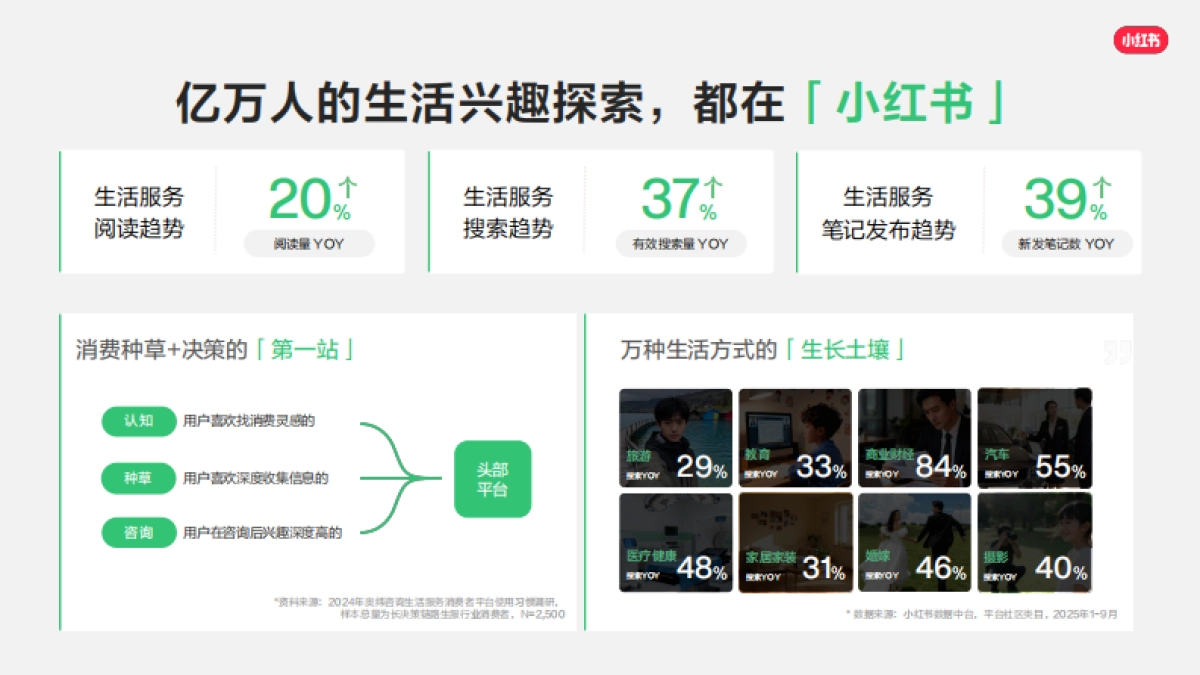
Task: Open the 万种生活方式的生长土壤 section title
Action: [x=765, y=350]
